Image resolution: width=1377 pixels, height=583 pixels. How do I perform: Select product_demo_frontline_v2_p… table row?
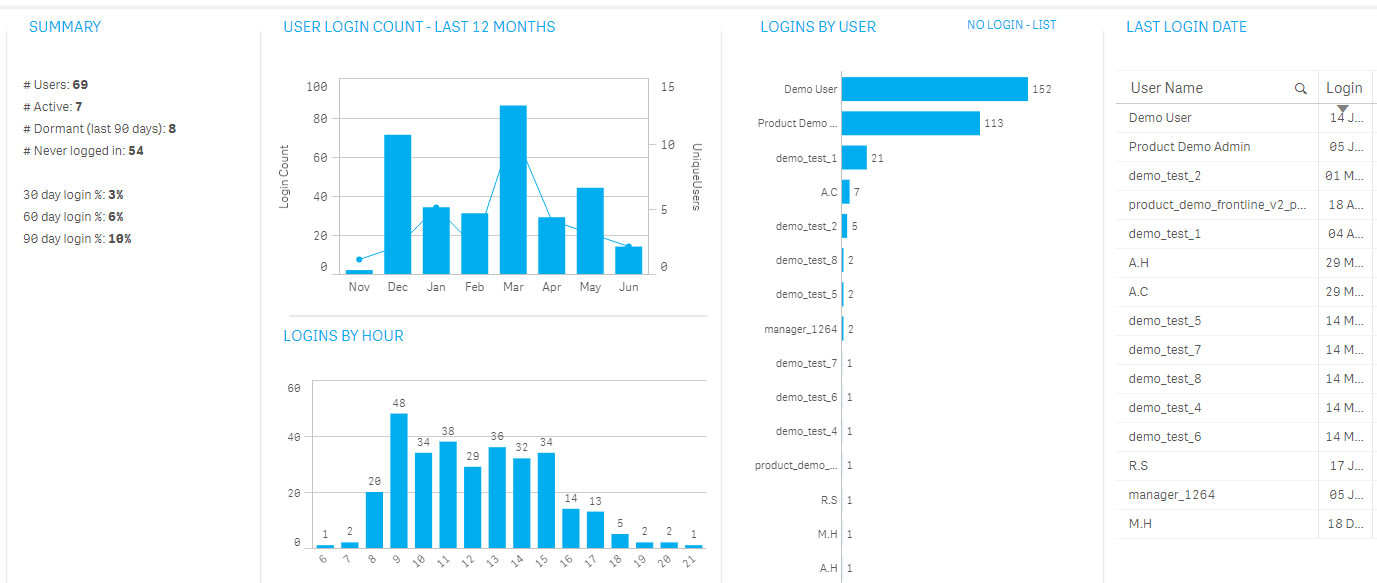coord(1217,205)
